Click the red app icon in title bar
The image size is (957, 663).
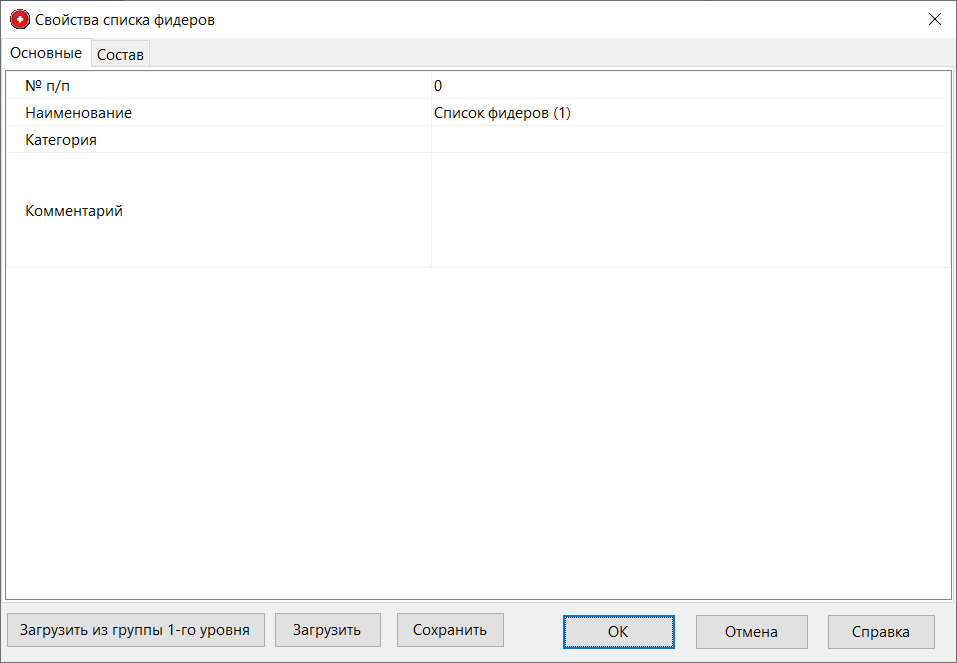[20, 19]
